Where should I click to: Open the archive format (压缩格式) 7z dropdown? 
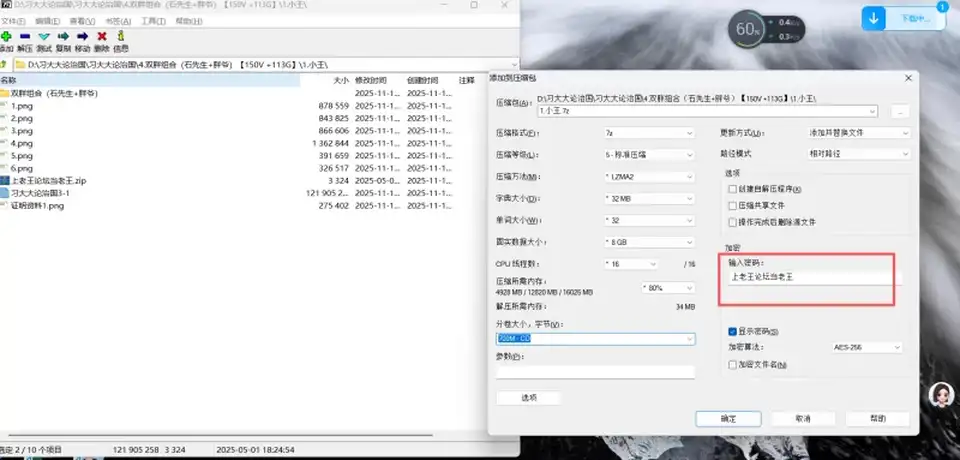(649, 133)
